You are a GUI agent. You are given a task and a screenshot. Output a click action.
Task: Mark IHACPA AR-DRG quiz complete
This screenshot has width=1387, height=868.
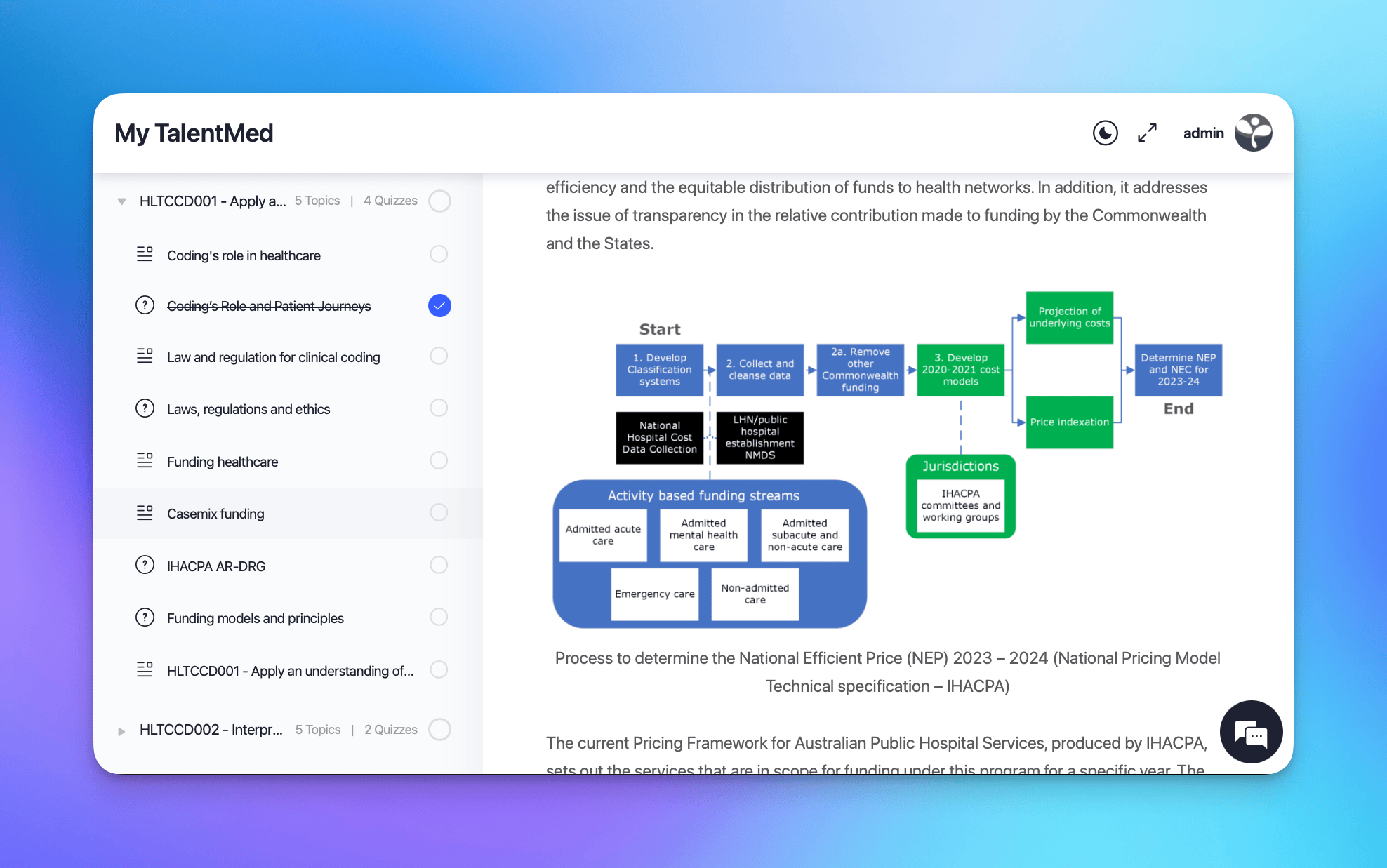coord(439,565)
